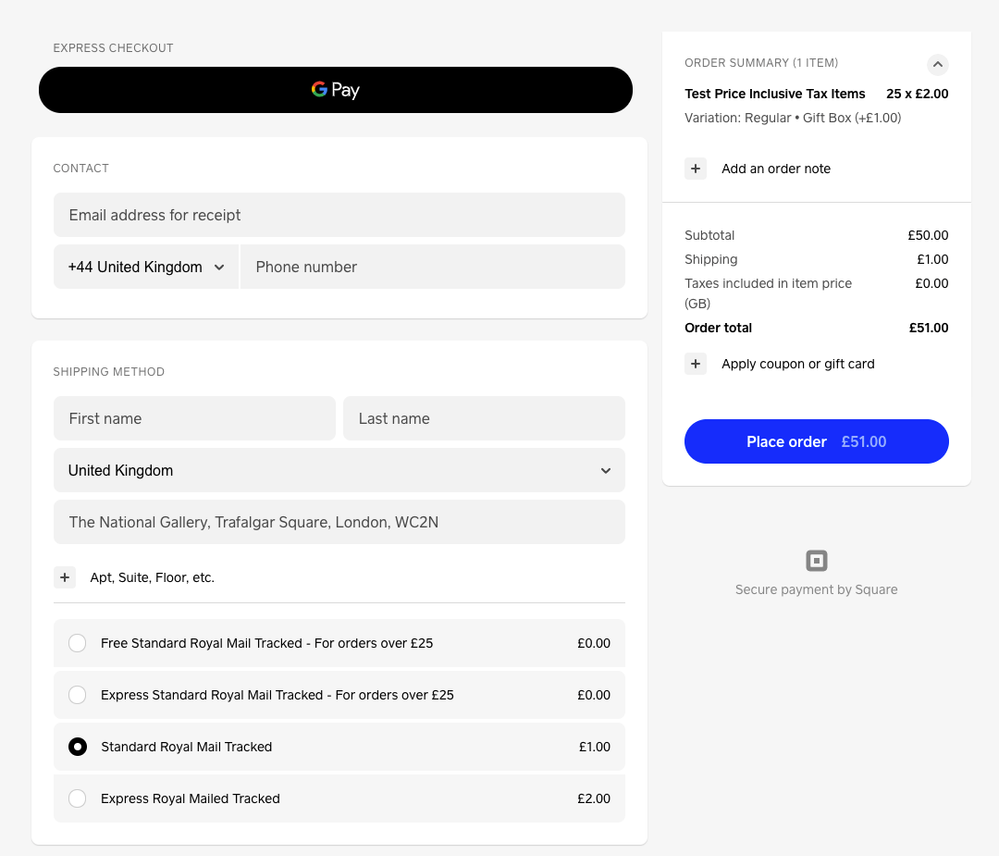Screen dimensions: 999x856
Task: Select the Standard Royal Mail Tracked radio button
Action: 77,747
